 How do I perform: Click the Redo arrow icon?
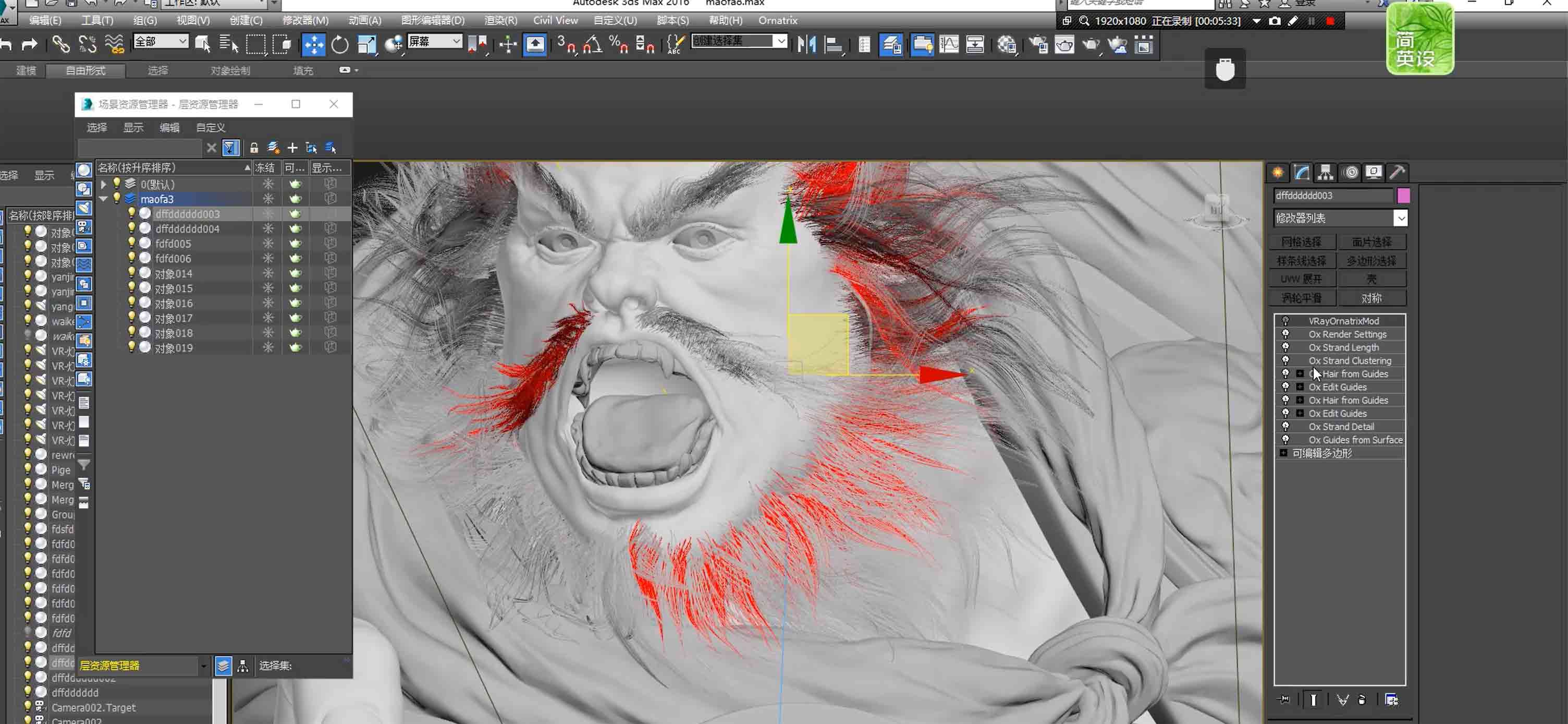29,44
